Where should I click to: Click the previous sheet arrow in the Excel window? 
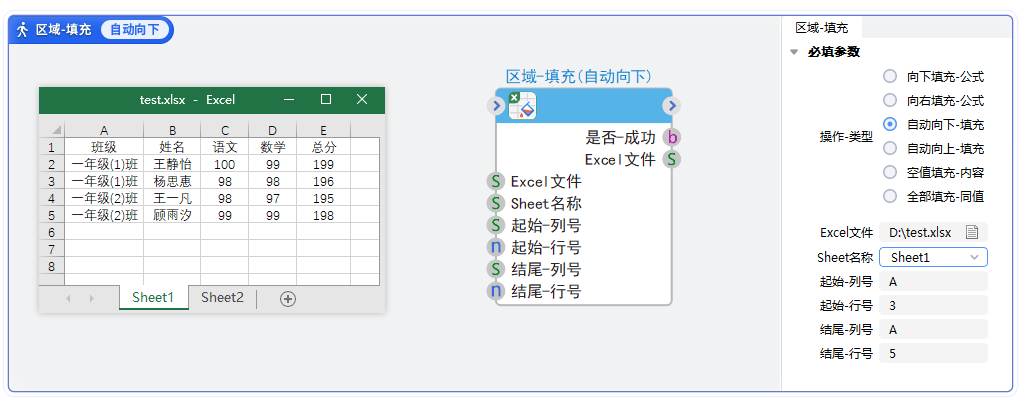coord(68,298)
